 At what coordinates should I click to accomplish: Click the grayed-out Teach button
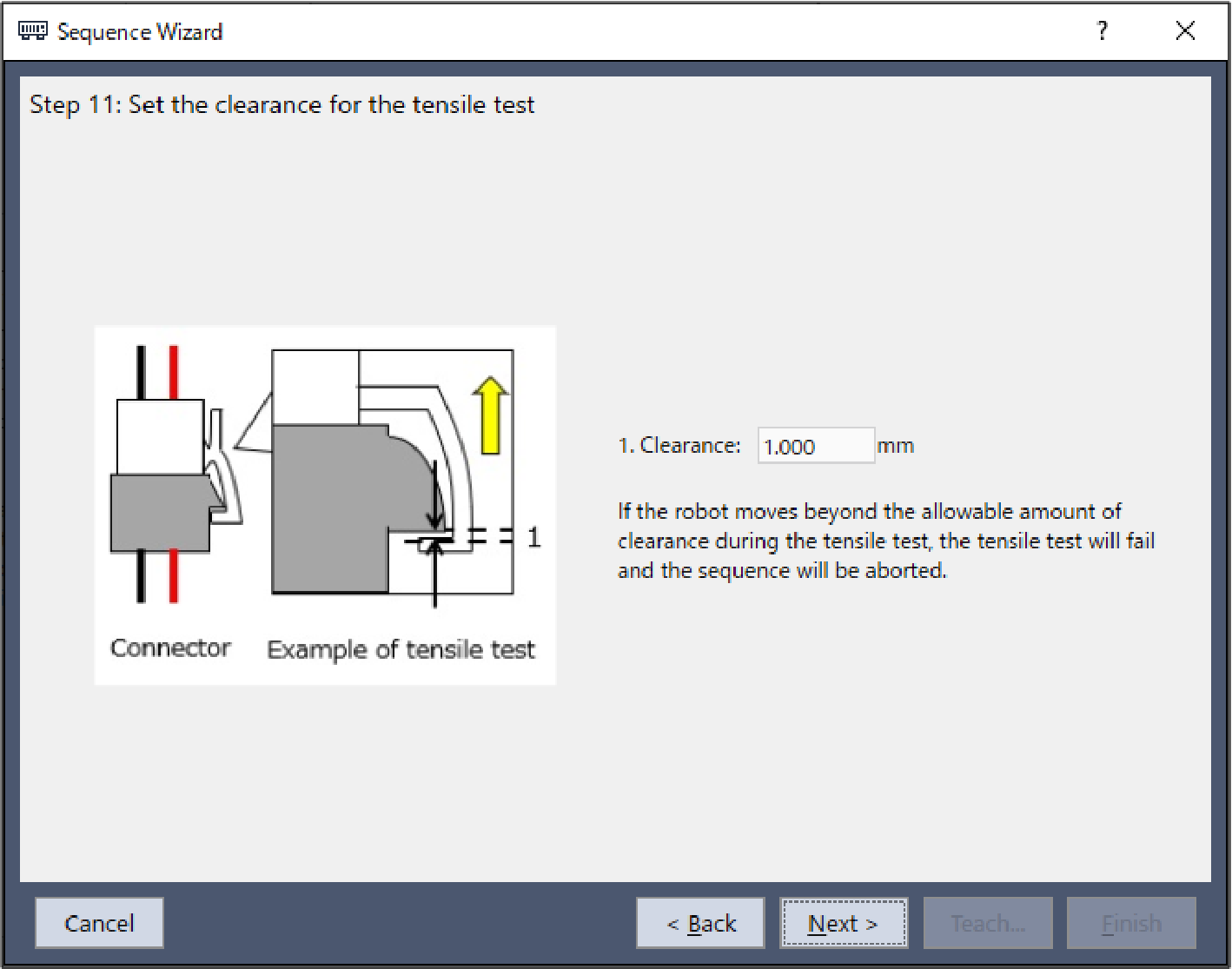988,923
